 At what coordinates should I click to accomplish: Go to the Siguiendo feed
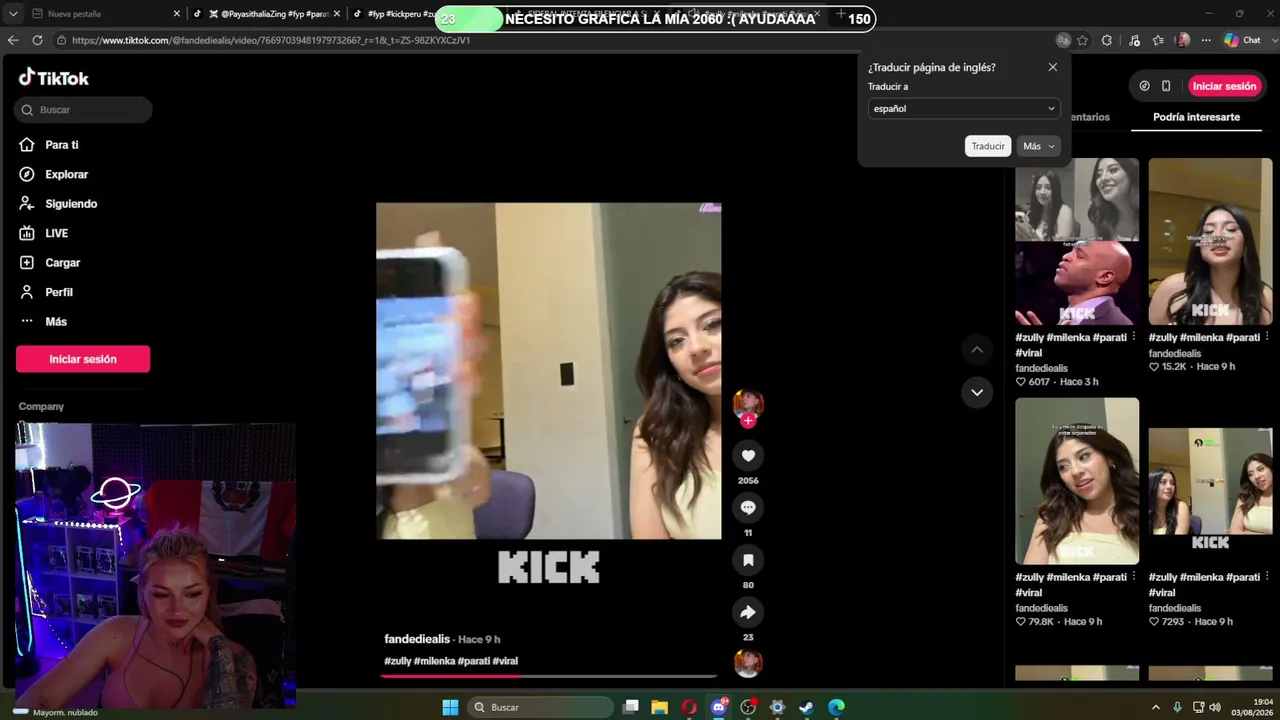point(58,204)
